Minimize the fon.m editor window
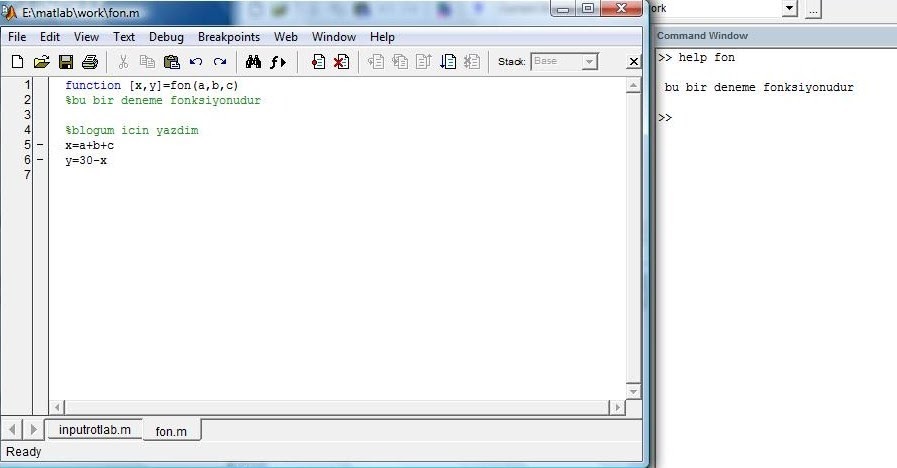897x468 pixels. coord(563,9)
